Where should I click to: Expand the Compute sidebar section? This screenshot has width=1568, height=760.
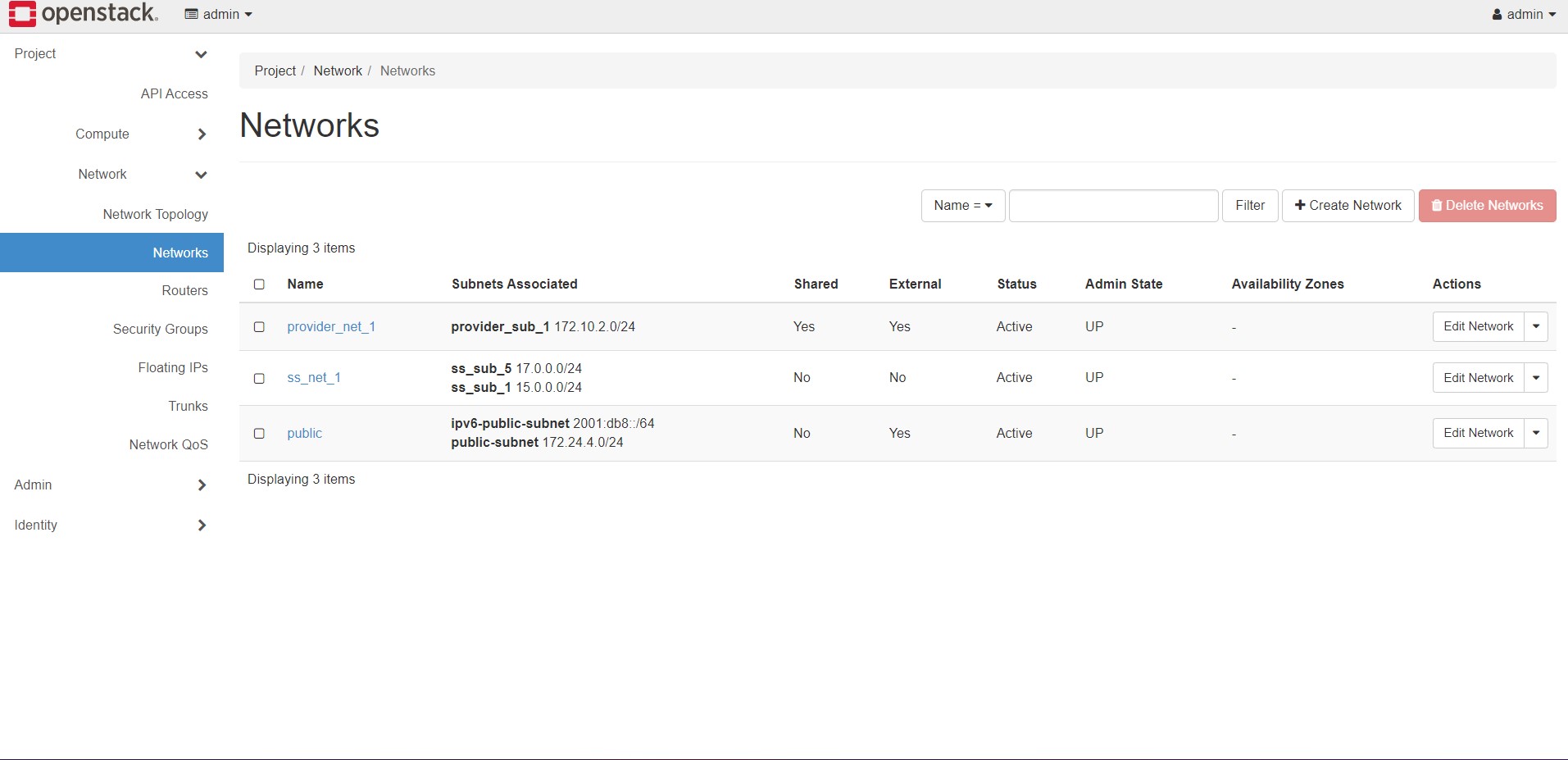201,134
